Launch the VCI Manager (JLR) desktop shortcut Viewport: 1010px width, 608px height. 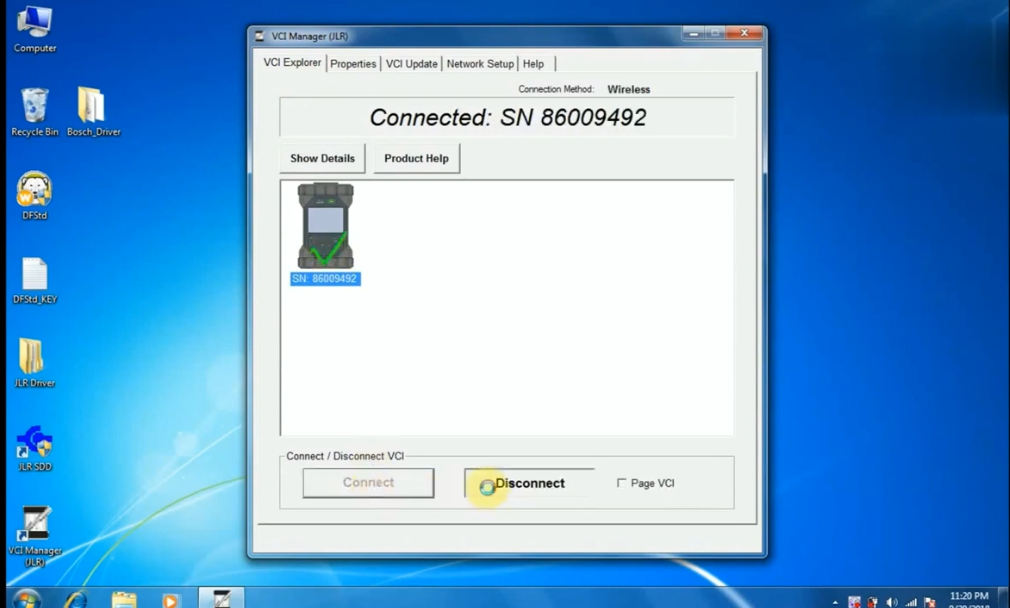(x=35, y=536)
